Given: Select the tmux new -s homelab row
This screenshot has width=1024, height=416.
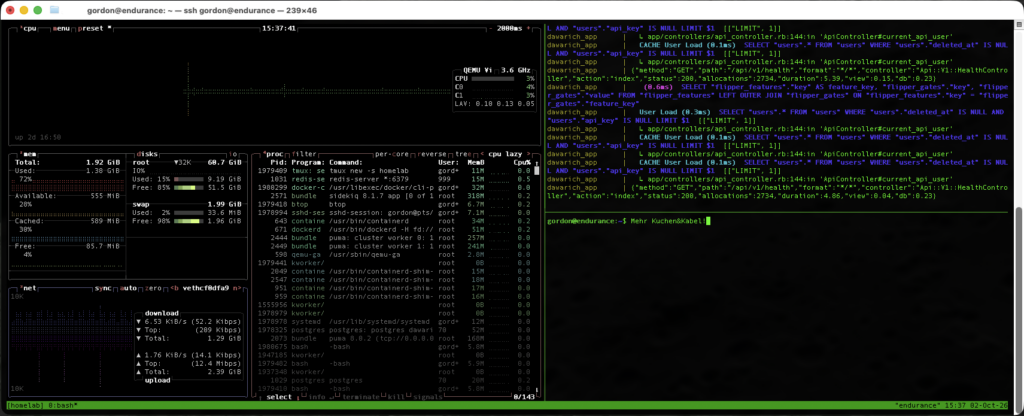Looking at the screenshot, I should pyautogui.click(x=394, y=170).
